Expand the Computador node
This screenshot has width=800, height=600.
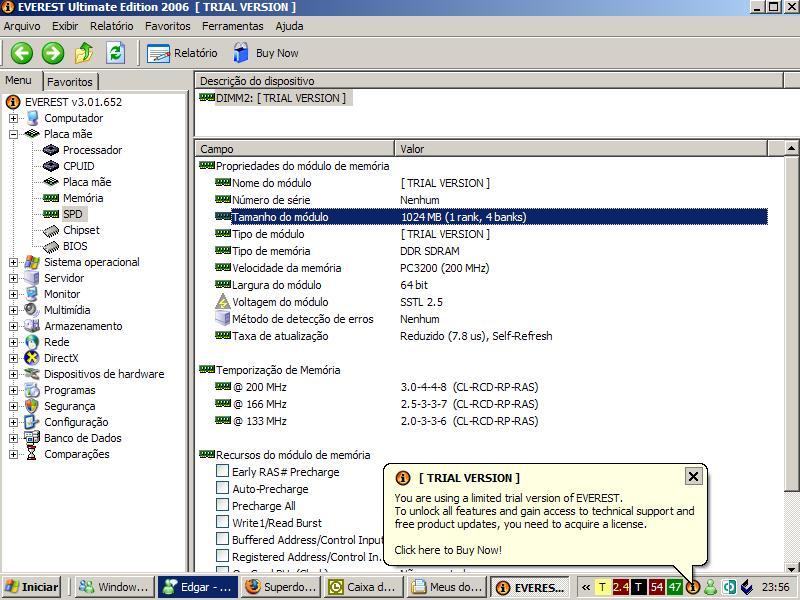(x=13, y=118)
